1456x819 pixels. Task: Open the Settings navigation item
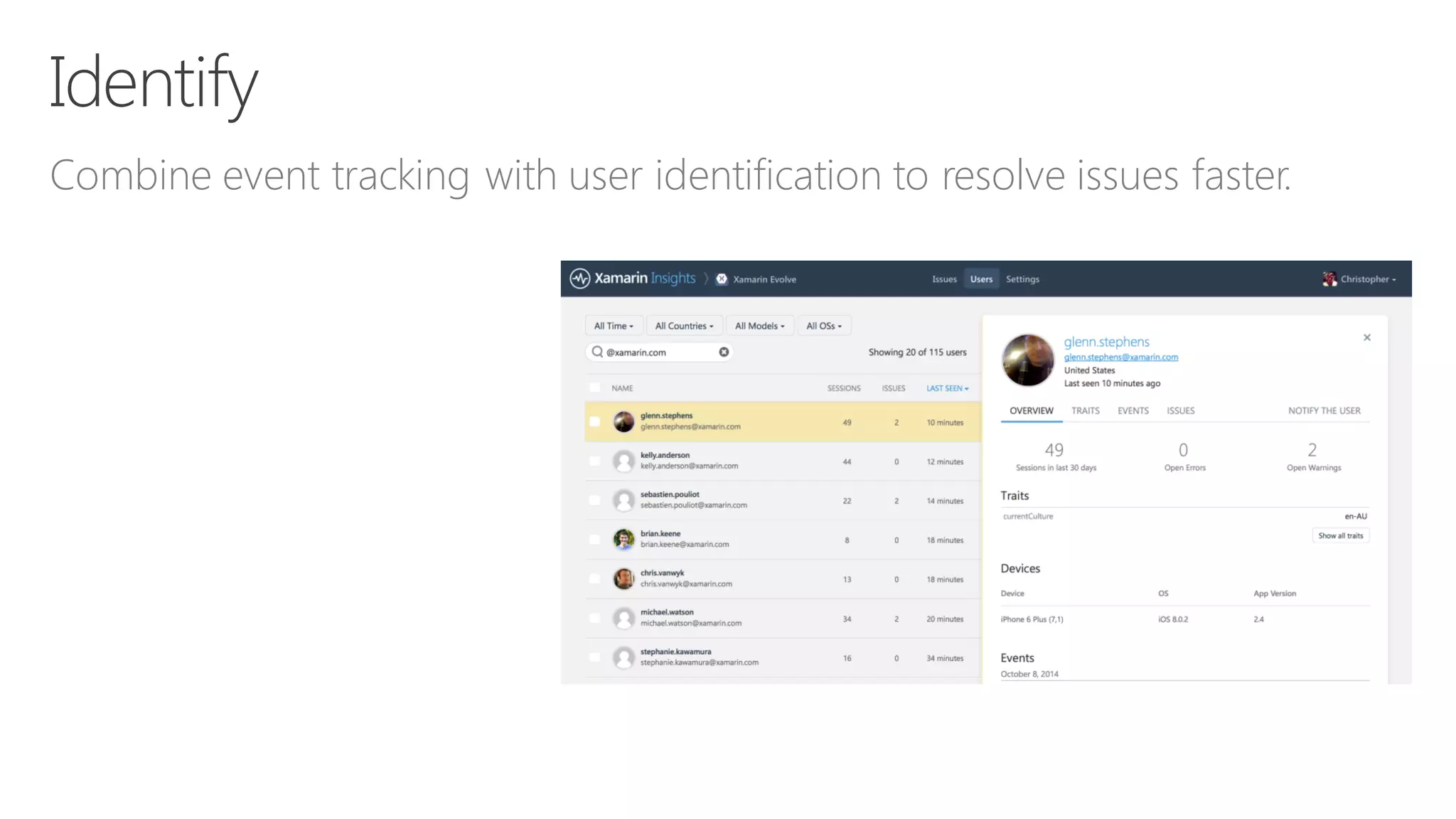[1022, 279]
